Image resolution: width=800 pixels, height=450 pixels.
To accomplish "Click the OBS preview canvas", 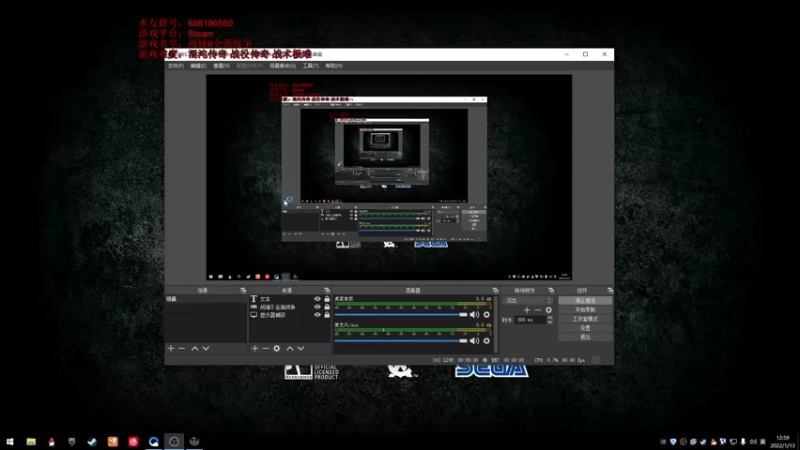I will (x=389, y=178).
